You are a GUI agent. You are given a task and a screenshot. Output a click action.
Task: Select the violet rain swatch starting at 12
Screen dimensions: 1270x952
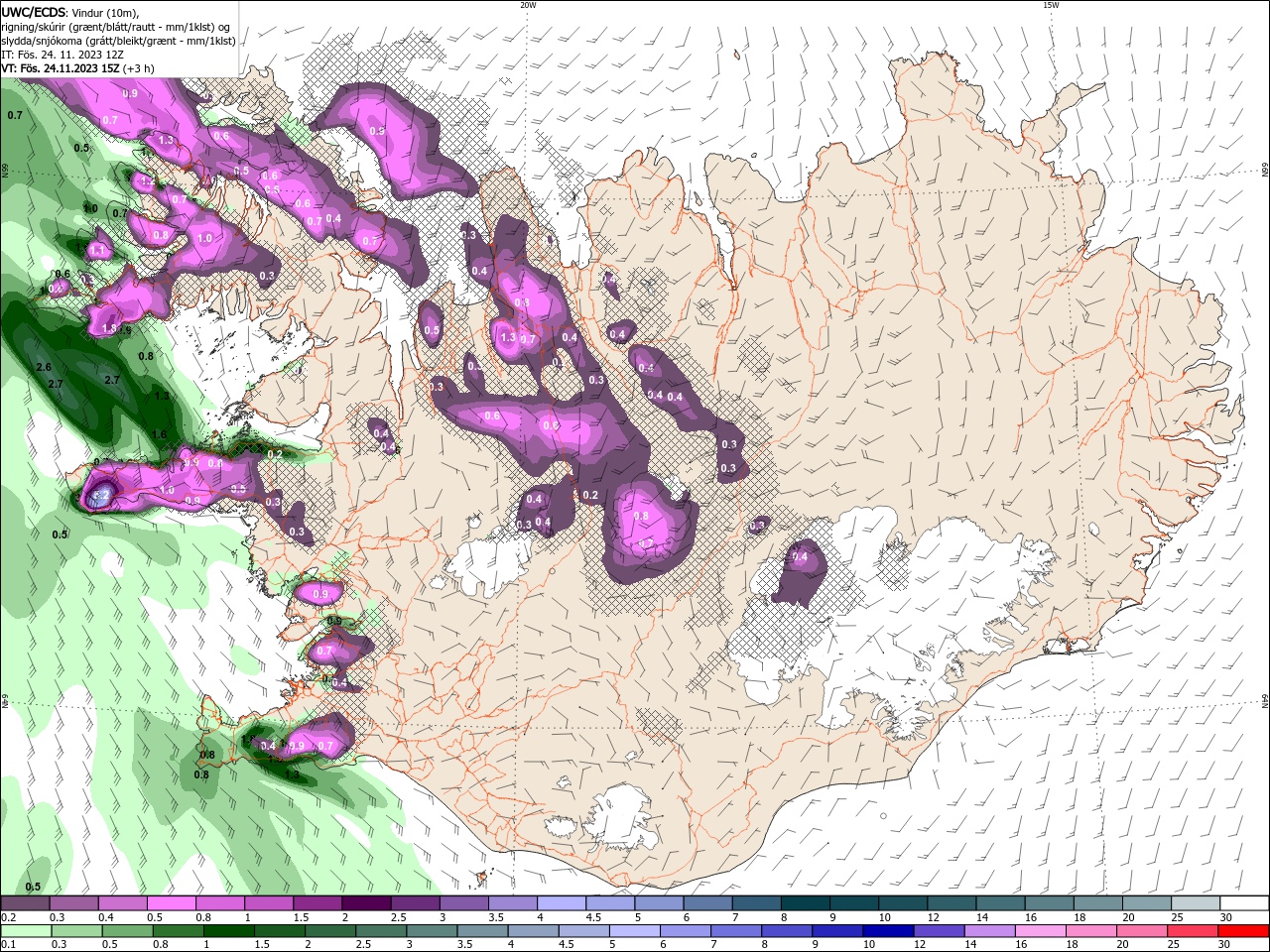click(939, 931)
